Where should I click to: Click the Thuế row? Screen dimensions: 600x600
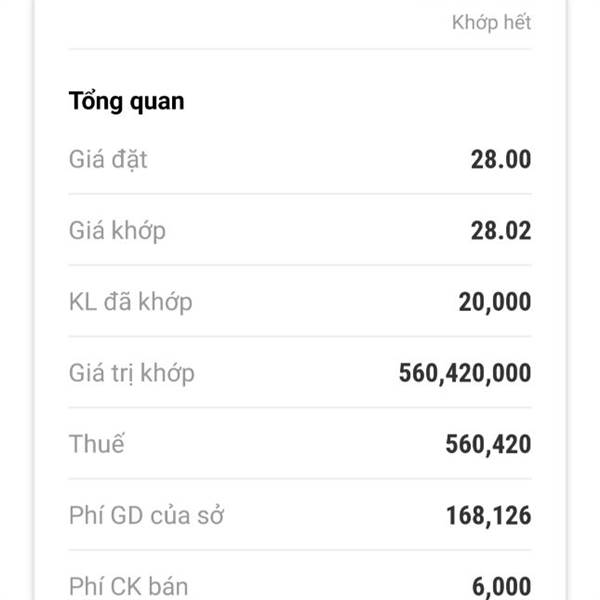pyautogui.click(x=300, y=444)
